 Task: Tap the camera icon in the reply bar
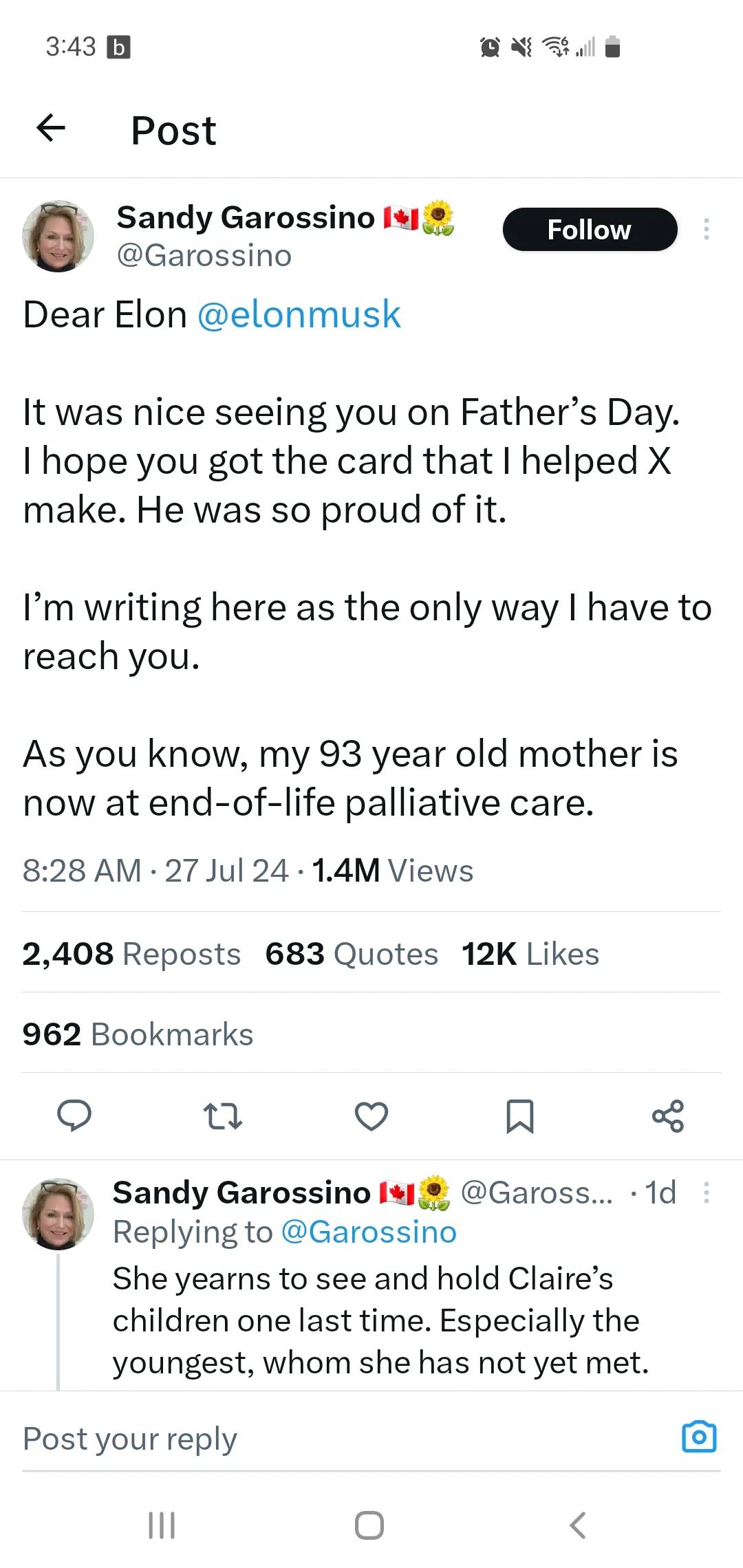click(x=699, y=1437)
